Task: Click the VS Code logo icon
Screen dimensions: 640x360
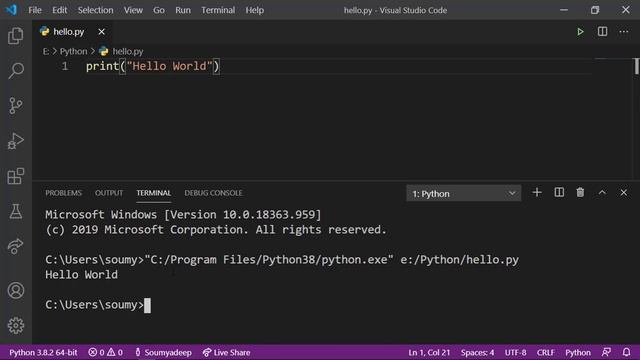Action: (x=11, y=10)
